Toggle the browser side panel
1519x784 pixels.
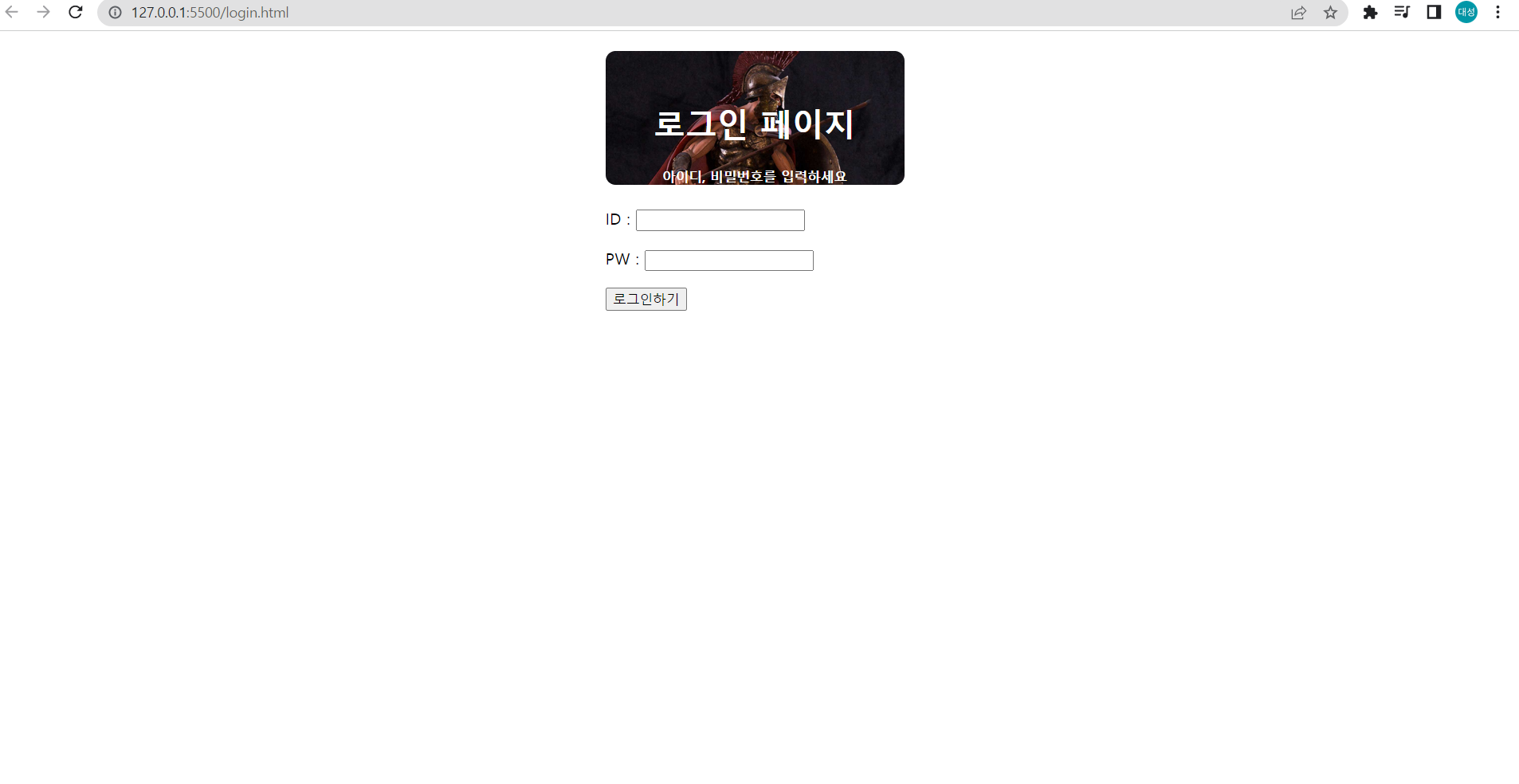tap(1435, 12)
